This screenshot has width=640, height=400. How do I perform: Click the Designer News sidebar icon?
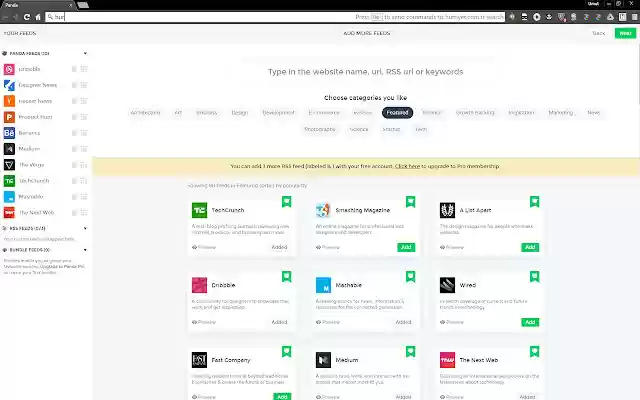[x=9, y=85]
